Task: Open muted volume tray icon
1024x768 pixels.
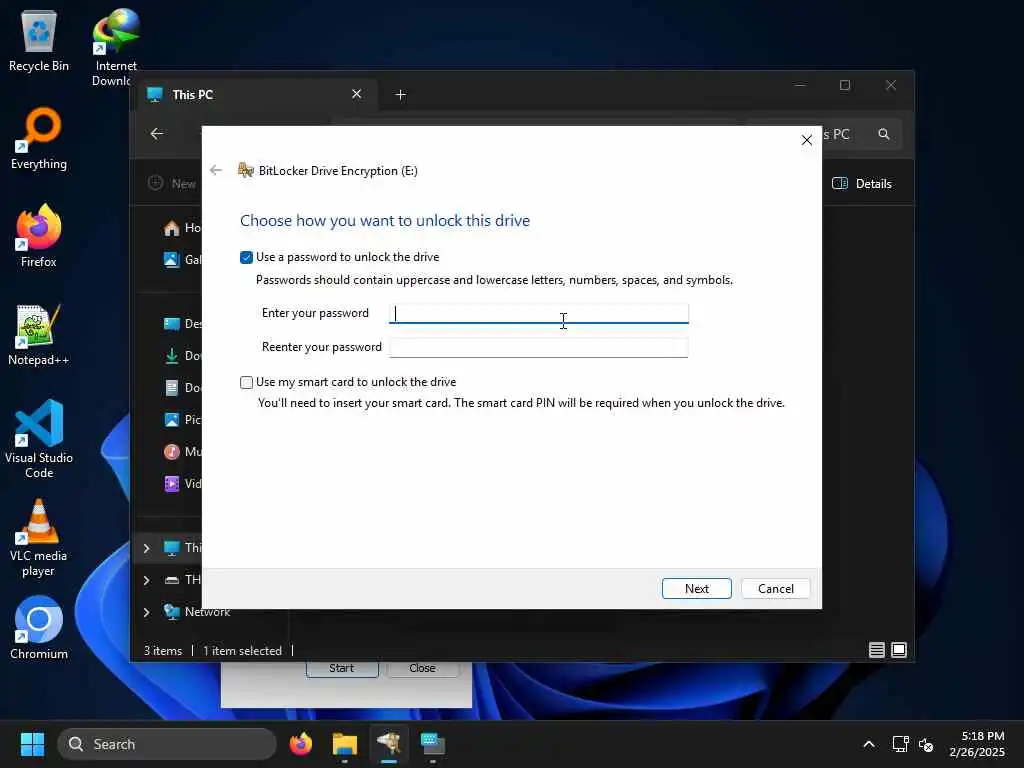Action: point(926,744)
